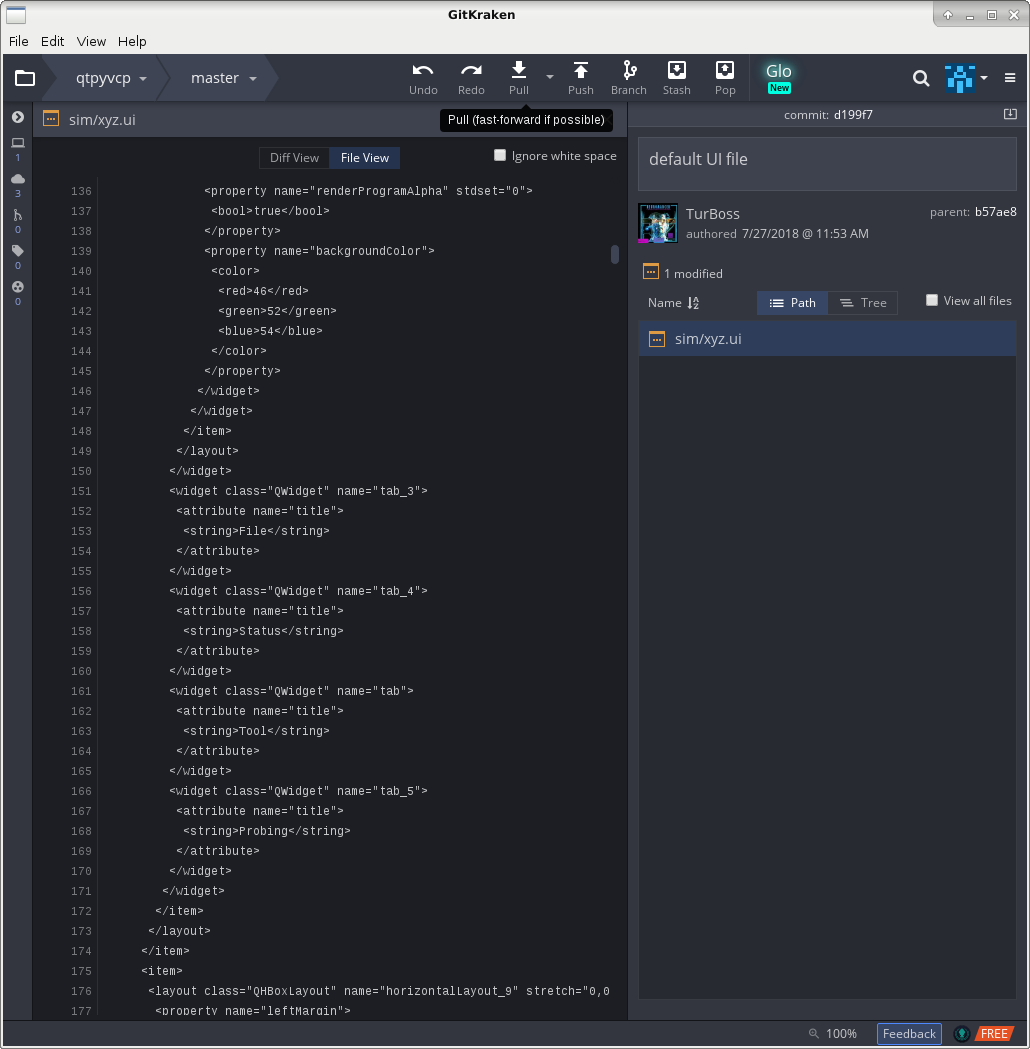Toggle the Ignore white space checkbox
This screenshot has height=1049, width=1030.
(500, 155)
